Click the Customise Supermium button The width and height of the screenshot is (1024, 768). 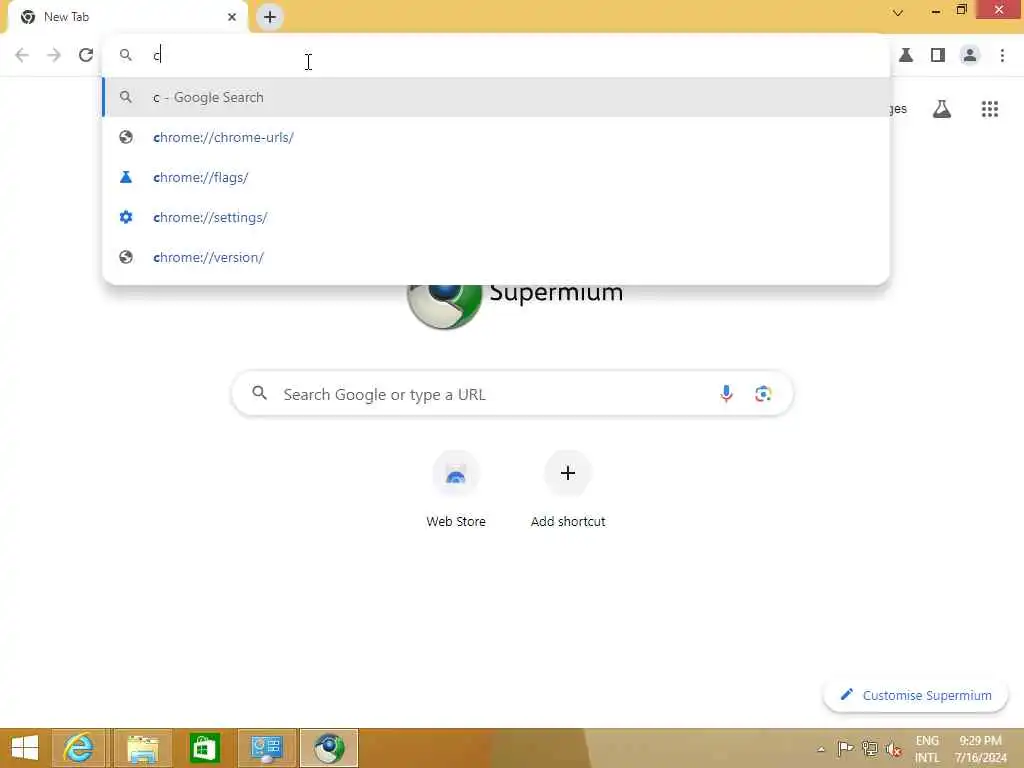(x=916, y=695)
